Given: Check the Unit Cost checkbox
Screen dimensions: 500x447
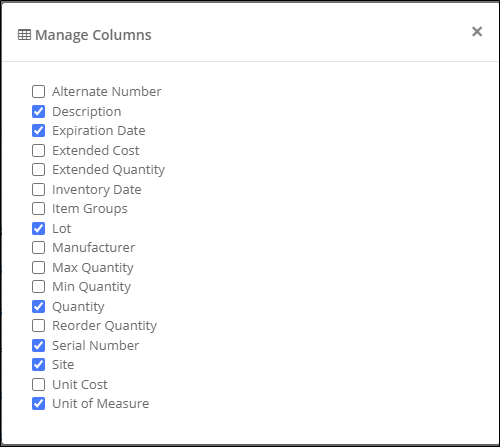Looking at the screenshot, I should tap(39, 384).
